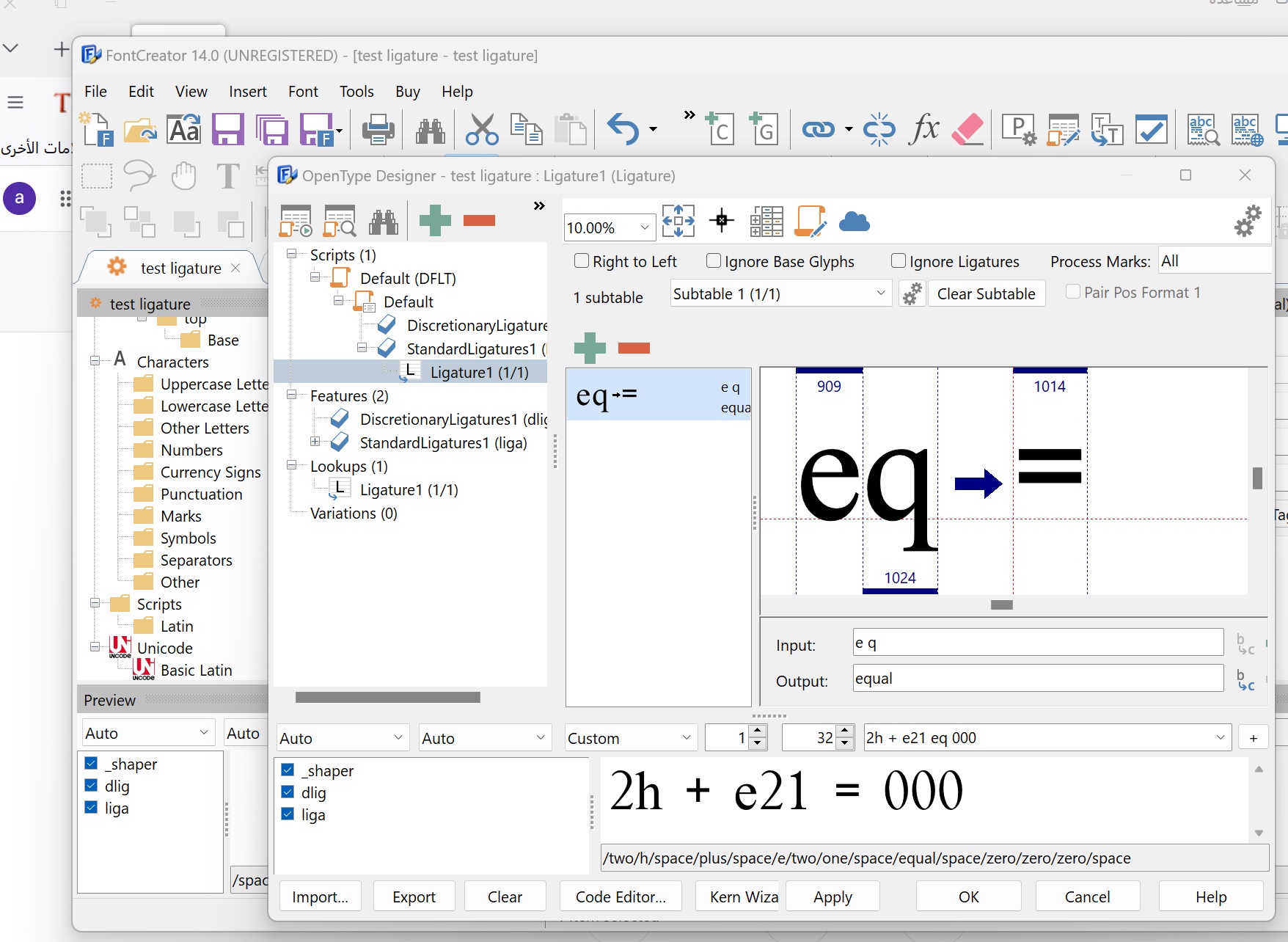Click the red minus above the OpenType tree
The image size is (1288, 942).
click(480, 221)
